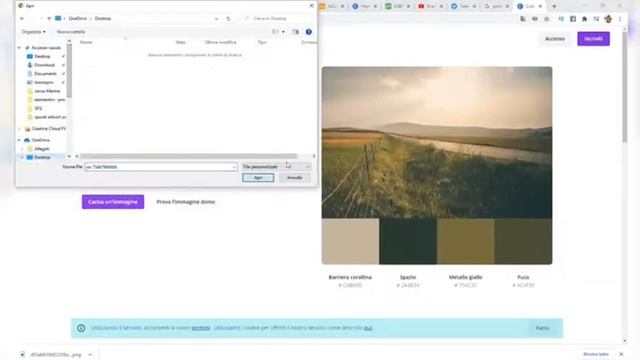
Task: Open the address path dropdown arrow
Action: click(216, 19)
